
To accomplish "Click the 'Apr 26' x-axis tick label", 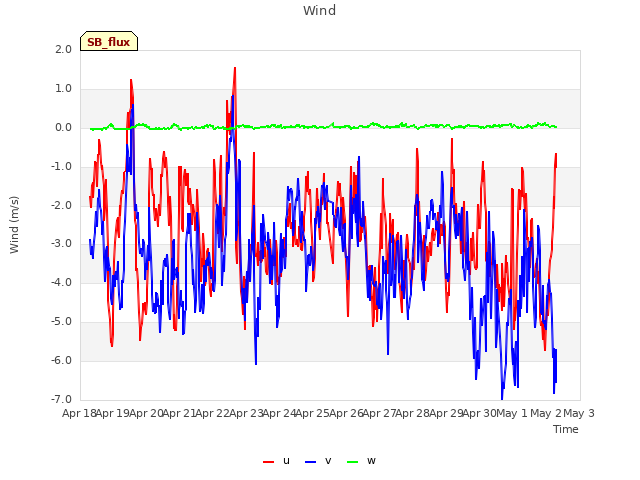I will (x=346, y=413).
